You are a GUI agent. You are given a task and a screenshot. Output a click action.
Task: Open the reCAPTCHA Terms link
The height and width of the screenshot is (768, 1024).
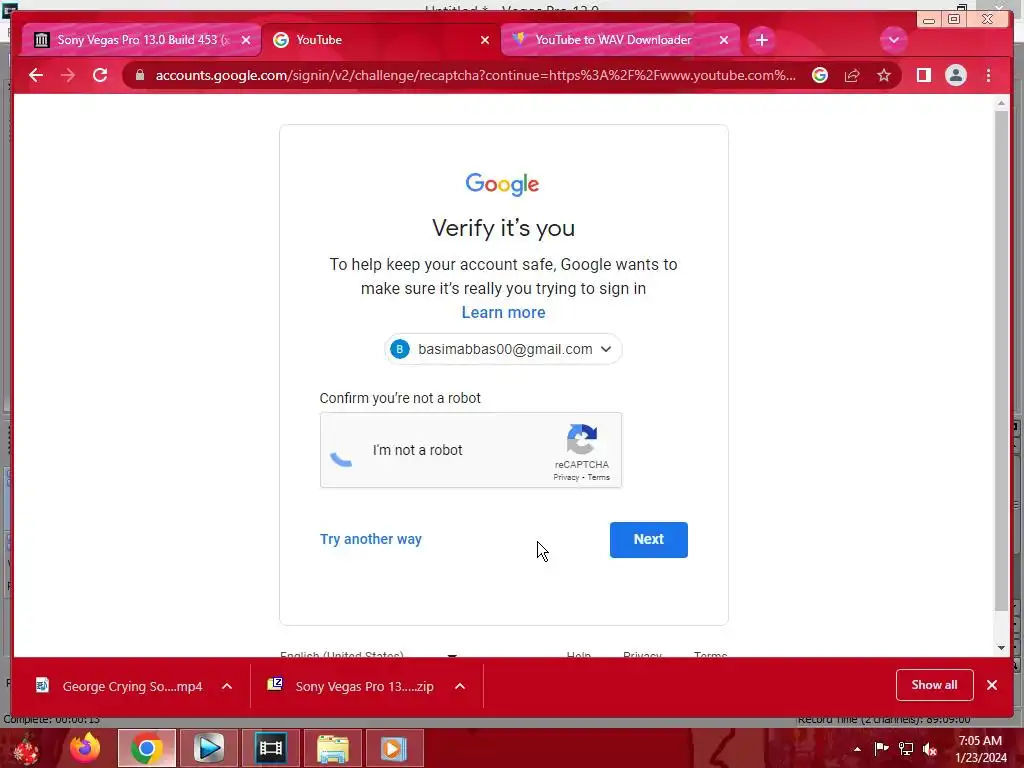(x=598, y=477)
